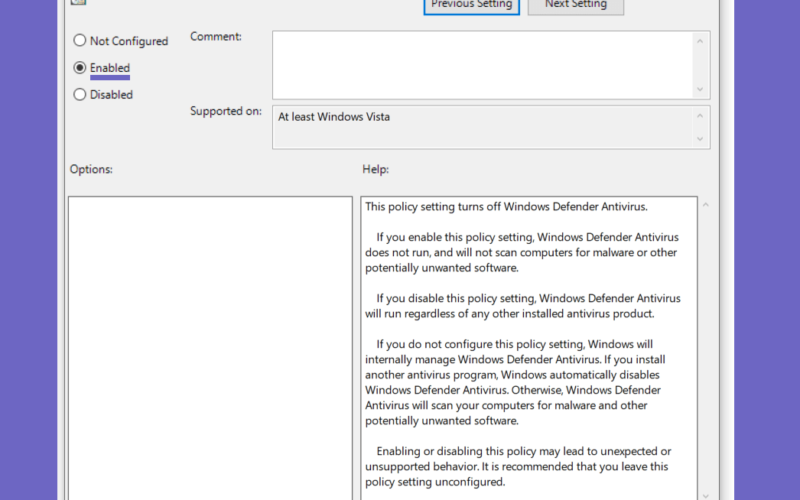Viewport: 800px width, 500px height.
Task: Click Help pane scroll up arrow
Action: (x=706, y=205)
